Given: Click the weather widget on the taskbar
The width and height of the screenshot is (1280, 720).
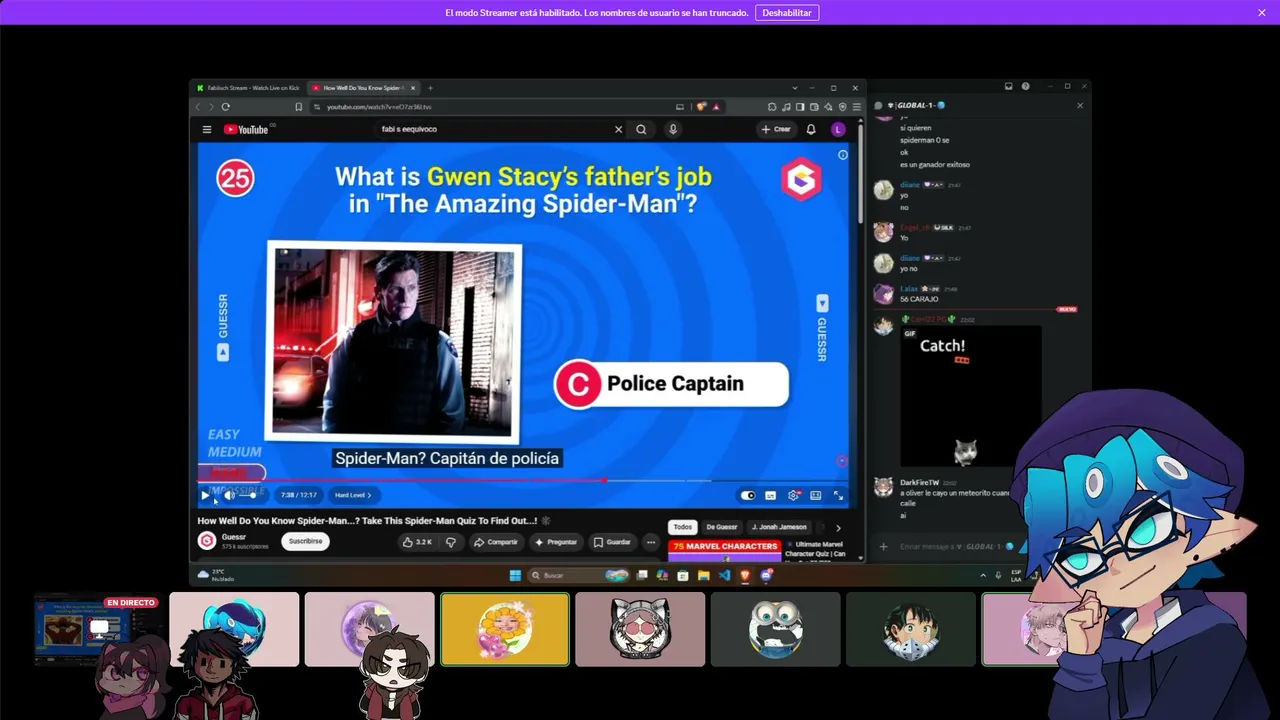Looking at the screenshot, I should (x=217, y=575).
